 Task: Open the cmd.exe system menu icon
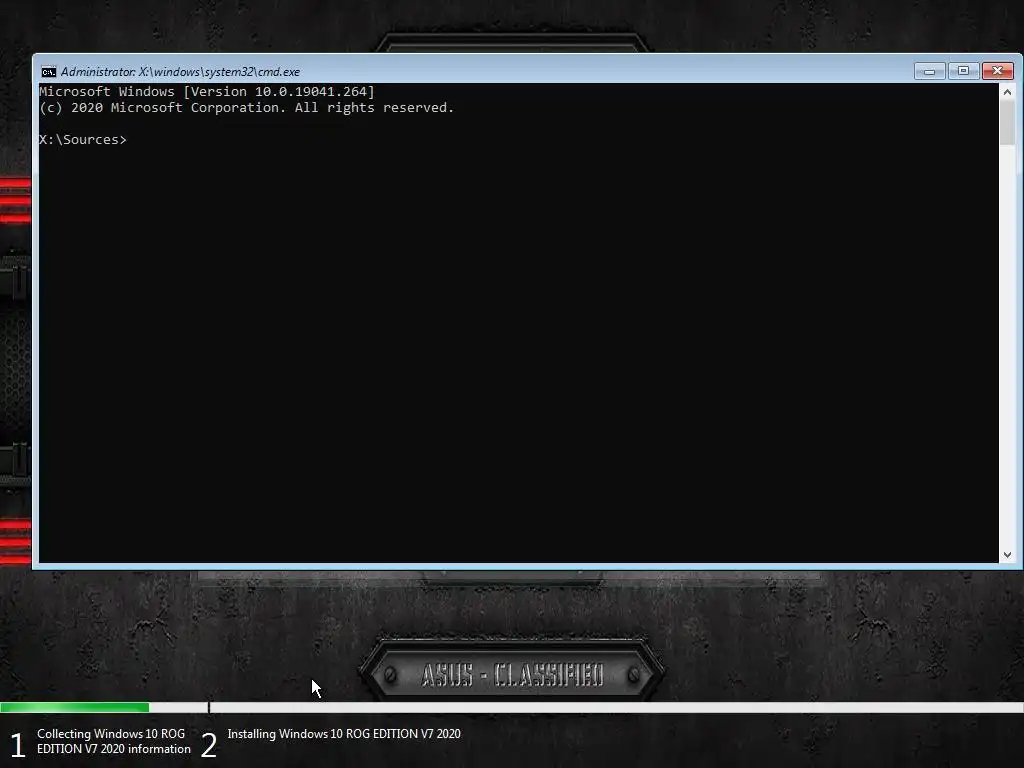point(49,72)
